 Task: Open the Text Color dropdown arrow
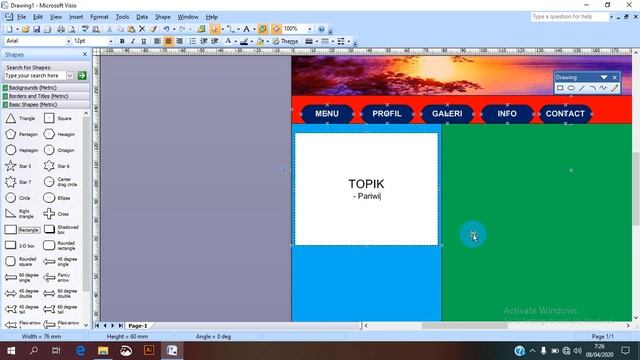[236, 41]
